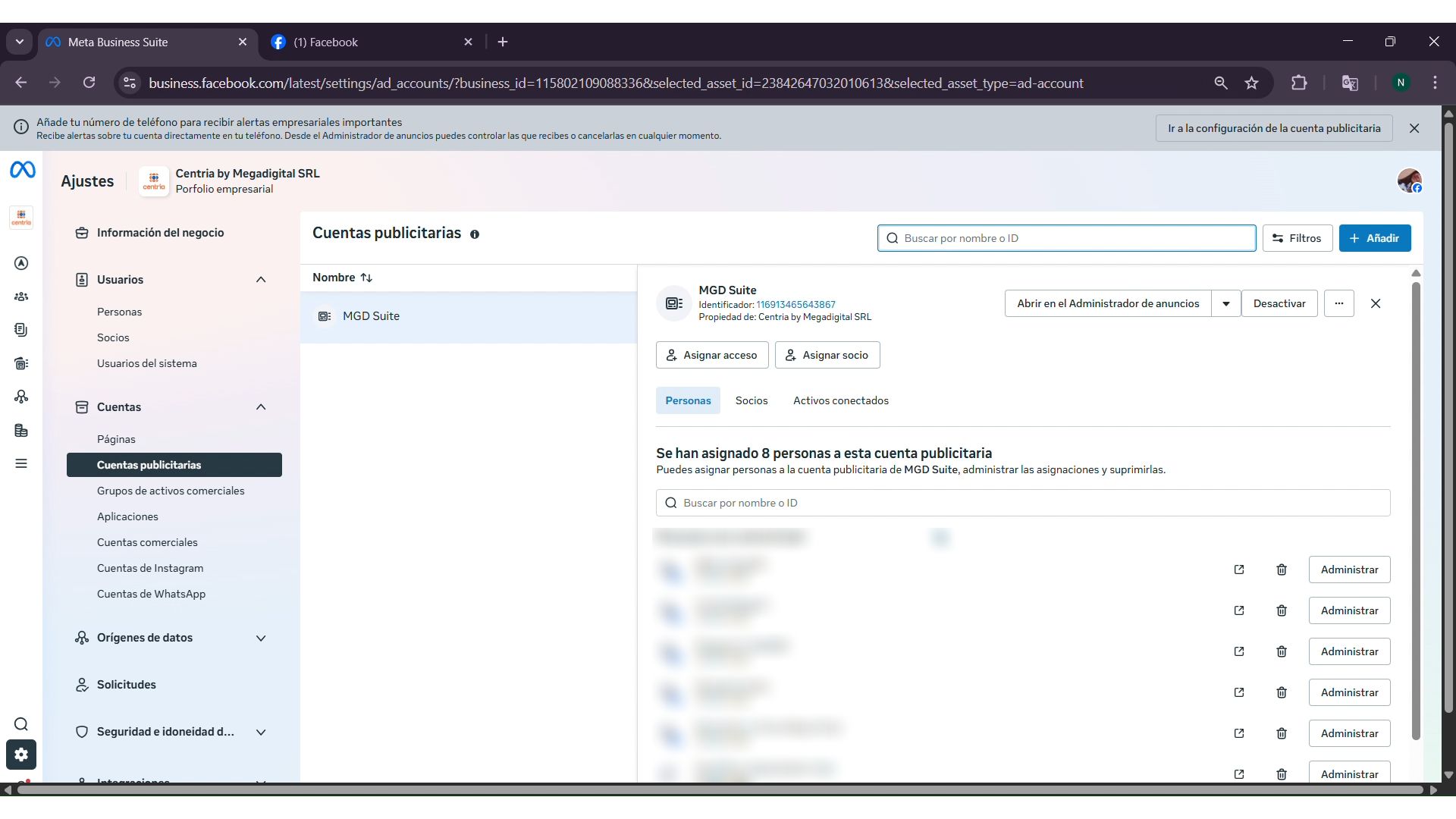This screenshot has height=819, width=1456.
Task: Open the All tools hamburger menu
Action: pyautogui.click(x=21, y=463)
